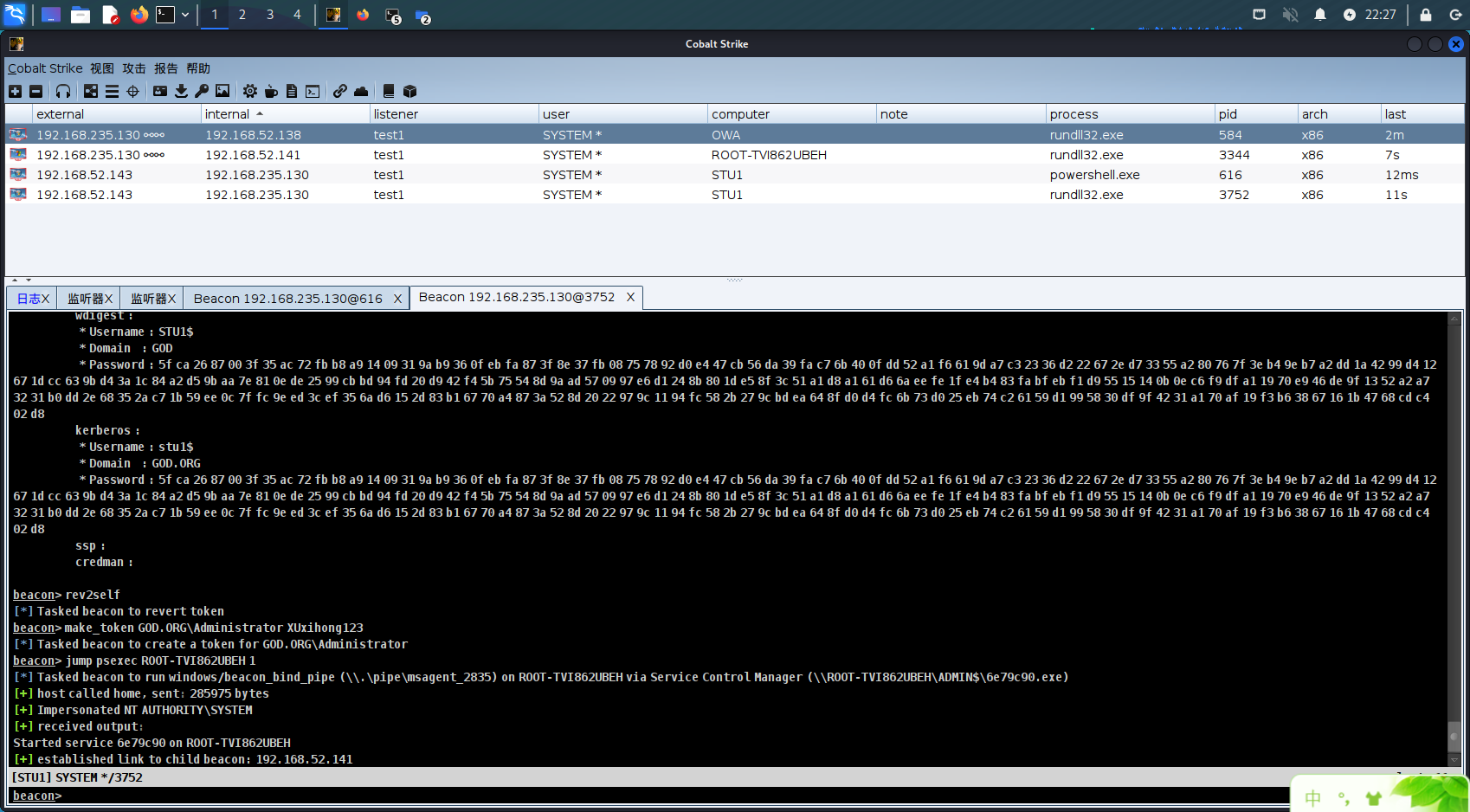Sort by process column header
Image resolution: width=1470 pixels, height=812 pixels.
[1130, 114]
